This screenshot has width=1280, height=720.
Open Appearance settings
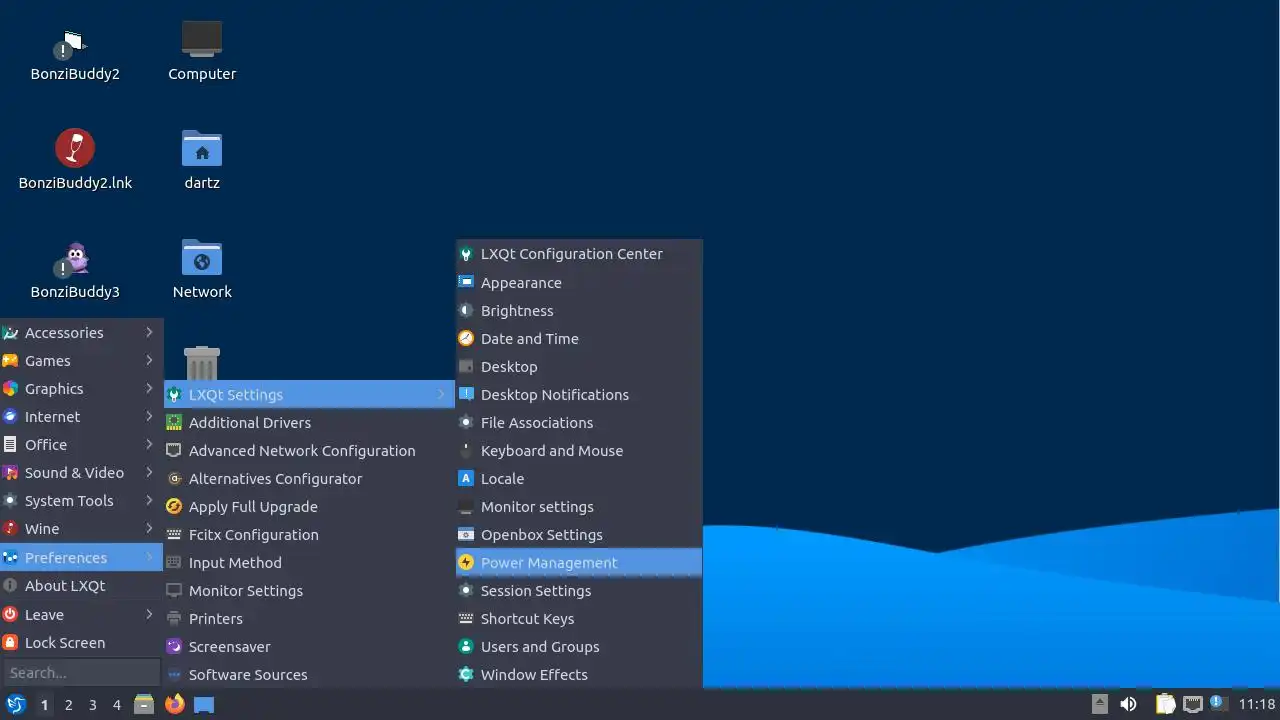[x=579, y=282]
